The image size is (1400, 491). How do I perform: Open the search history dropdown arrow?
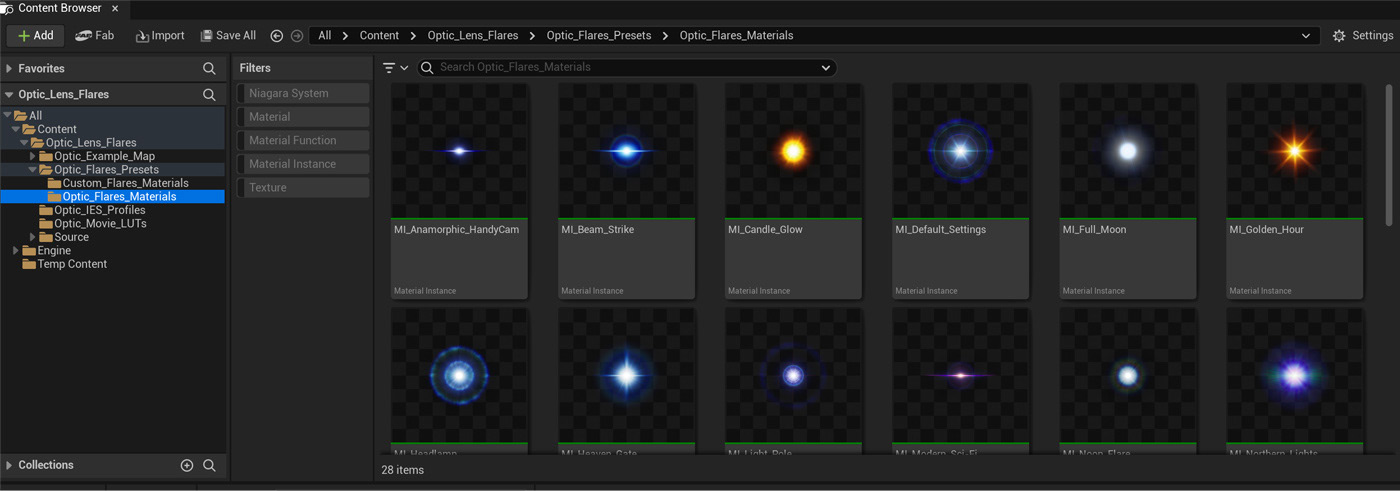tap(826, 68)
